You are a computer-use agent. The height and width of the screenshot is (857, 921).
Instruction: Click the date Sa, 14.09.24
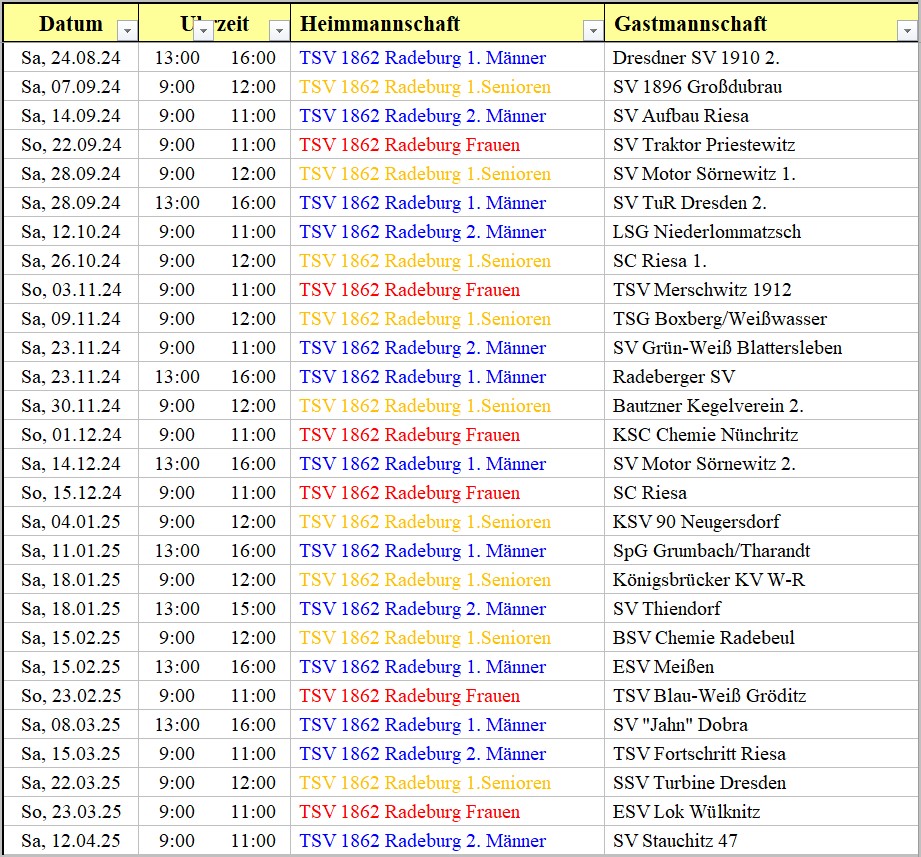click(x=70, y=116)
